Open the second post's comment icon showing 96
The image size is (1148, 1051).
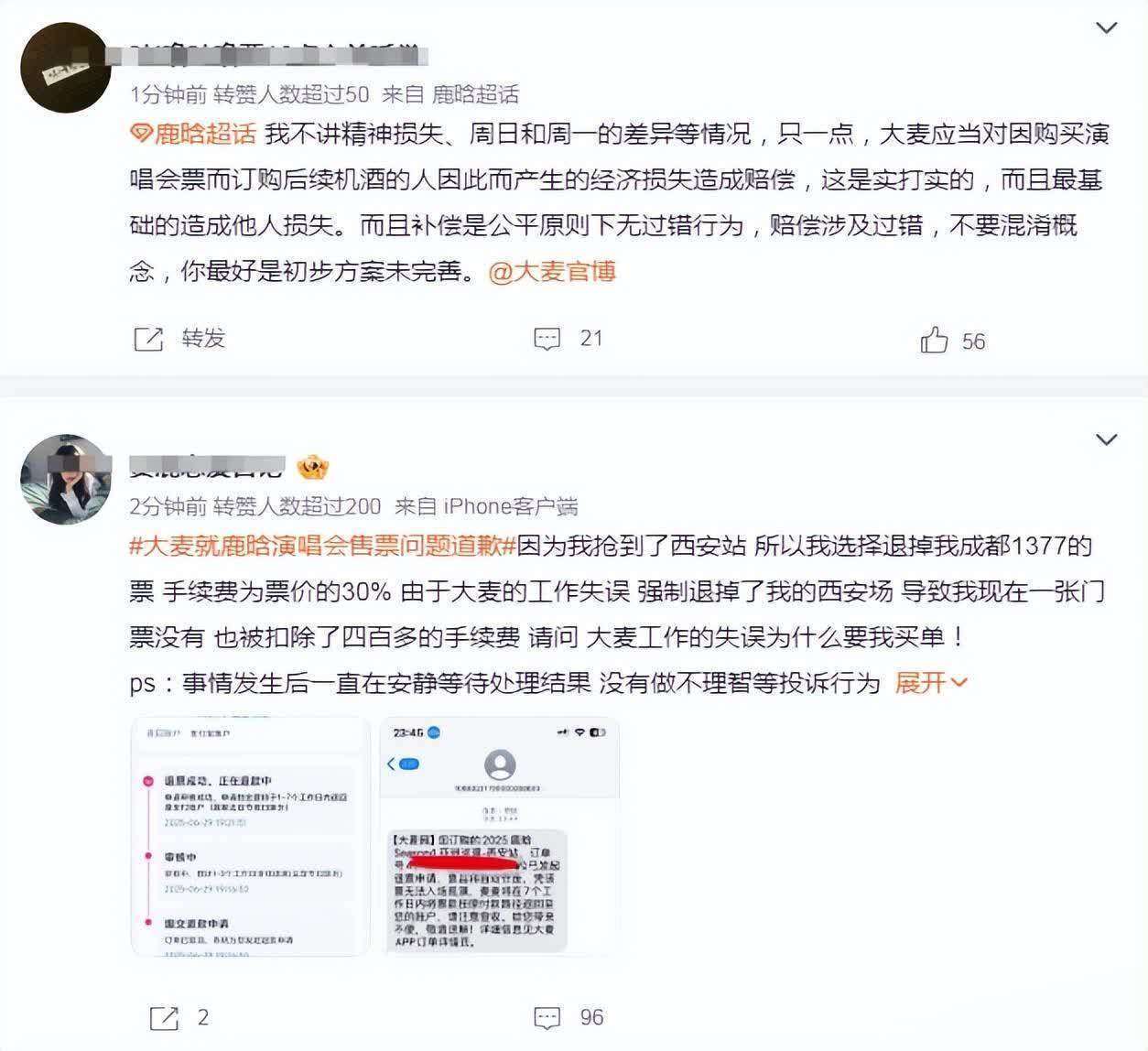tap(547, 1017)
